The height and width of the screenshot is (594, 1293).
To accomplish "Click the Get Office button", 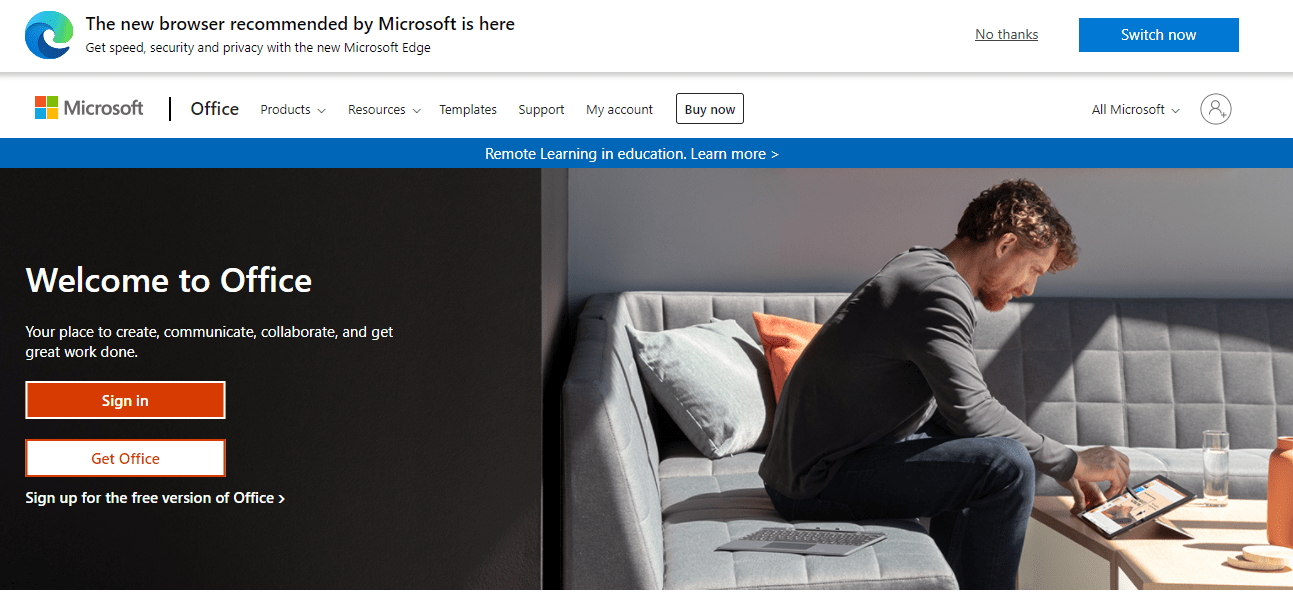I will click(x=125, y=458).
